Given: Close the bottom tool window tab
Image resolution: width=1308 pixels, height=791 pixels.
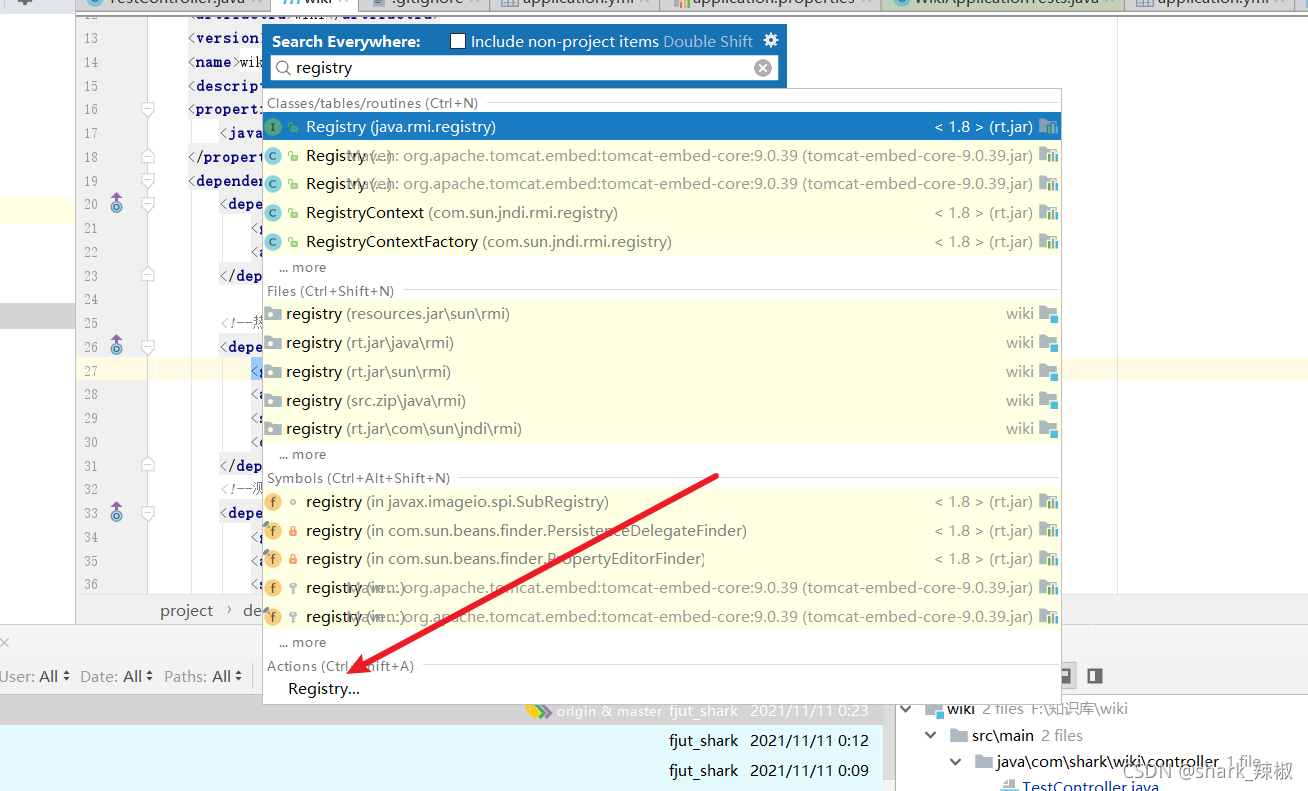Looking at the screenshot, I should pyautogui.click(x=4, y=643).
